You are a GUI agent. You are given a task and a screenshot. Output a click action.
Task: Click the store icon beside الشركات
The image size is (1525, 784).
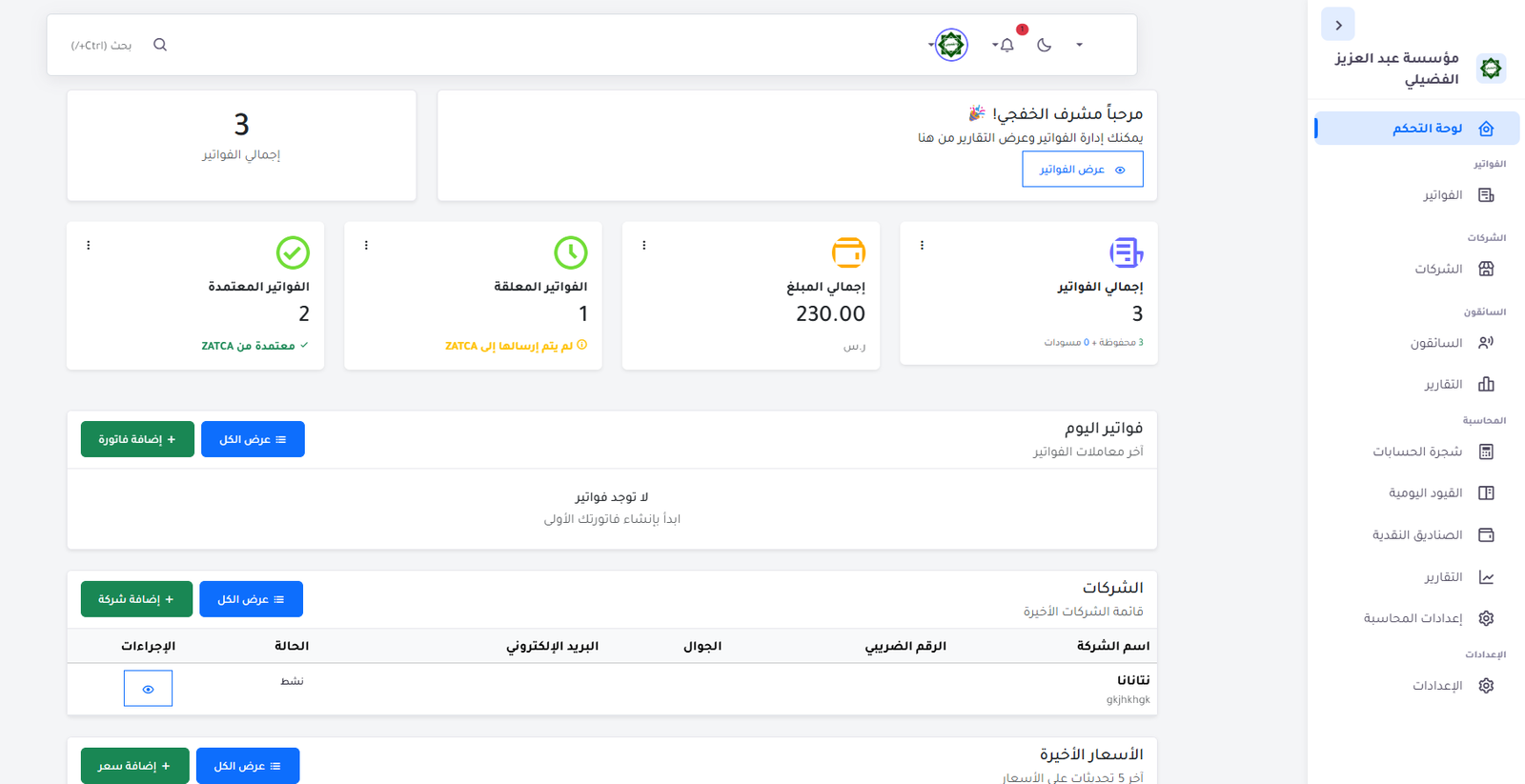(x=1486, y=269)
